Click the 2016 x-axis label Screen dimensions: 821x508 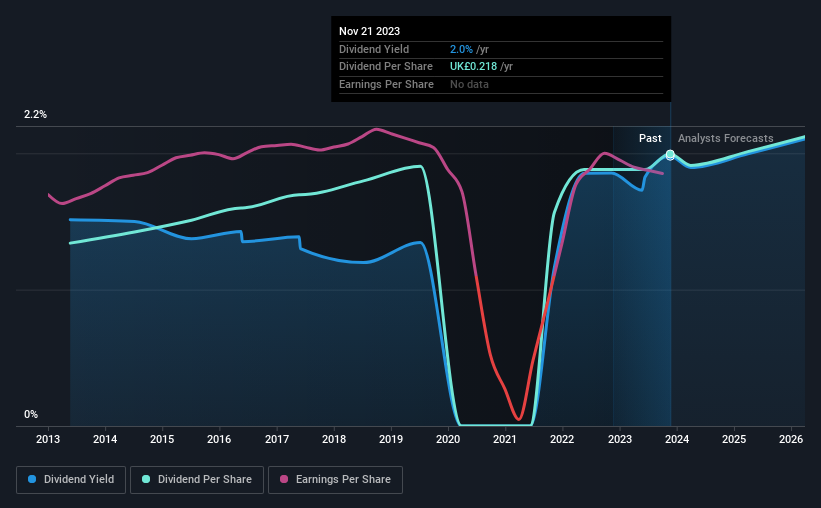pos(219,439)
